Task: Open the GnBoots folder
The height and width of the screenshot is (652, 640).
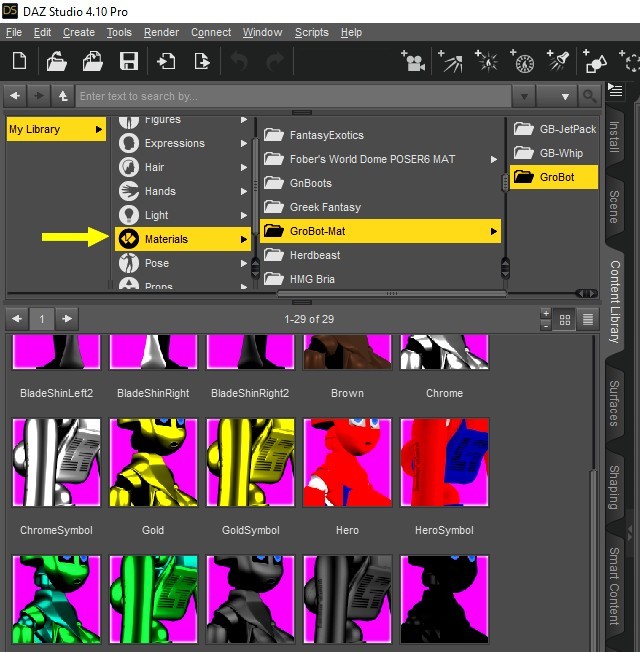Action: click(381, 183)
